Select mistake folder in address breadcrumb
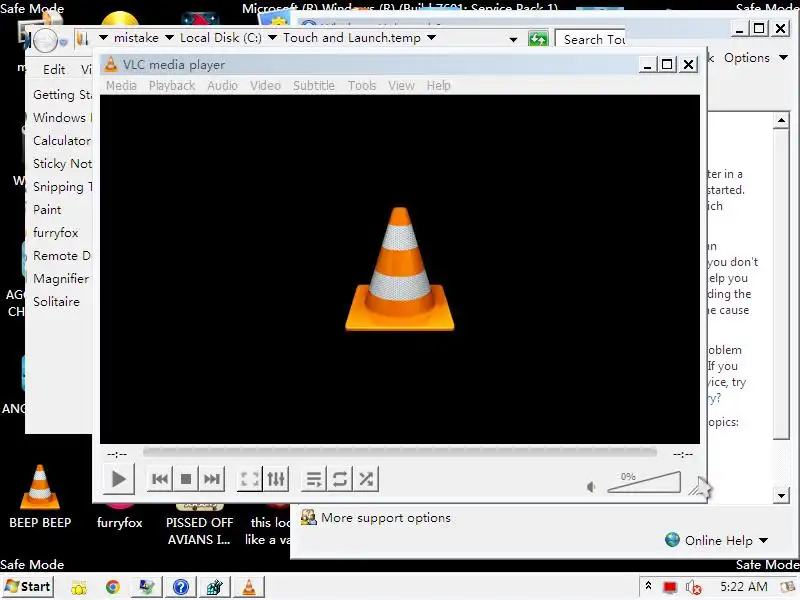 tap(136, 38)
